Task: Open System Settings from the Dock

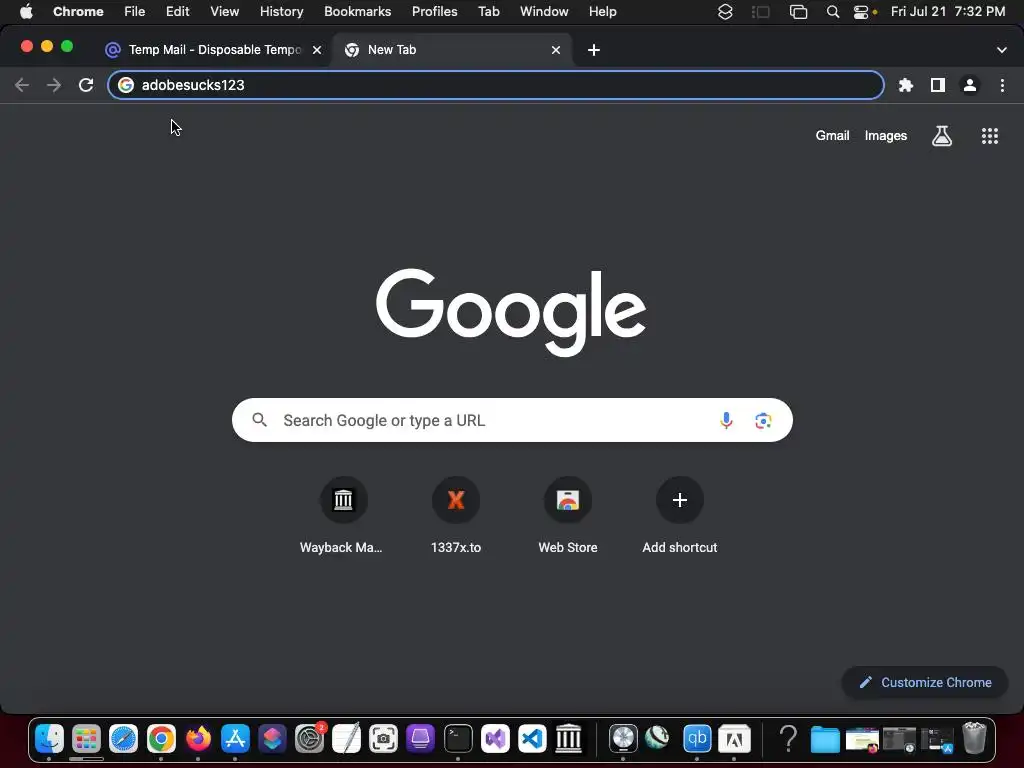Action: pos(310,739)
